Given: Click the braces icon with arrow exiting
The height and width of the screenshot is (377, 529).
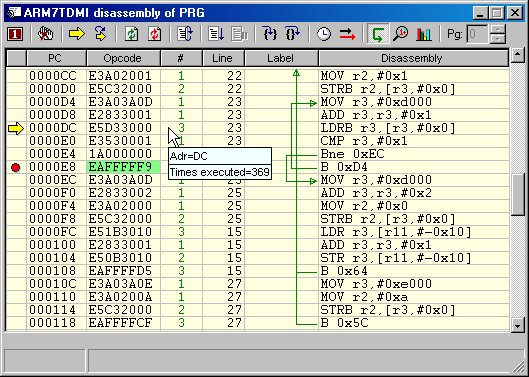Looking at the screenshot, I should coord(293,34).
